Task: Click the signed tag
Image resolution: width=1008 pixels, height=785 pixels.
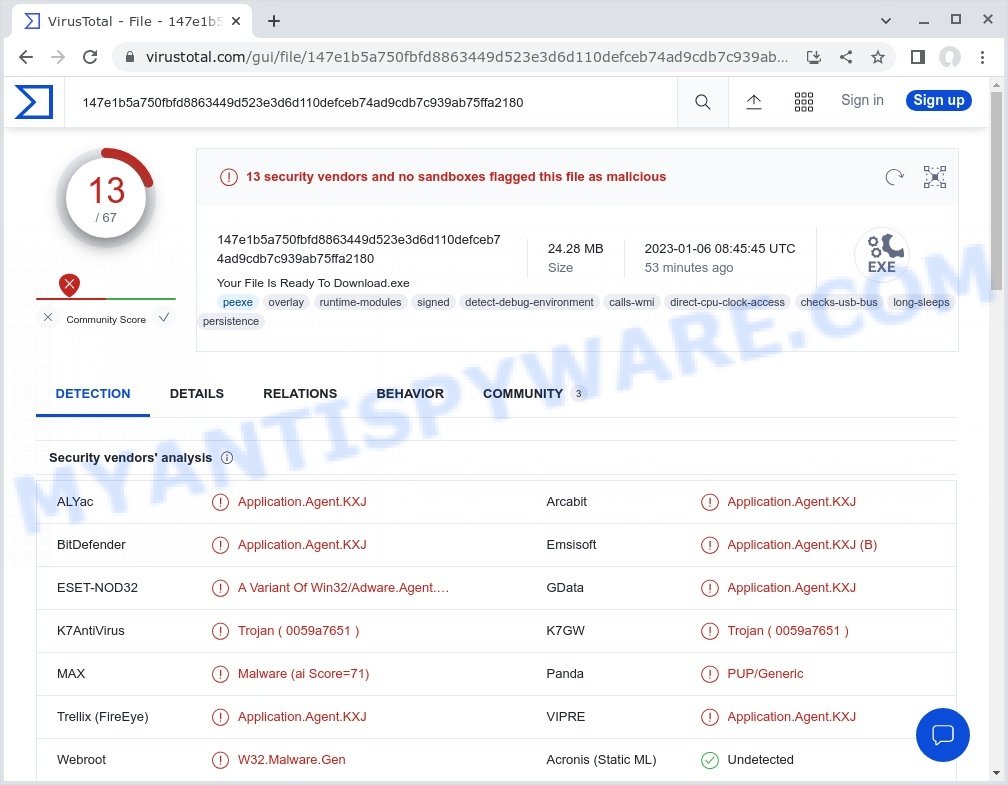Action: tap(433, 302)
